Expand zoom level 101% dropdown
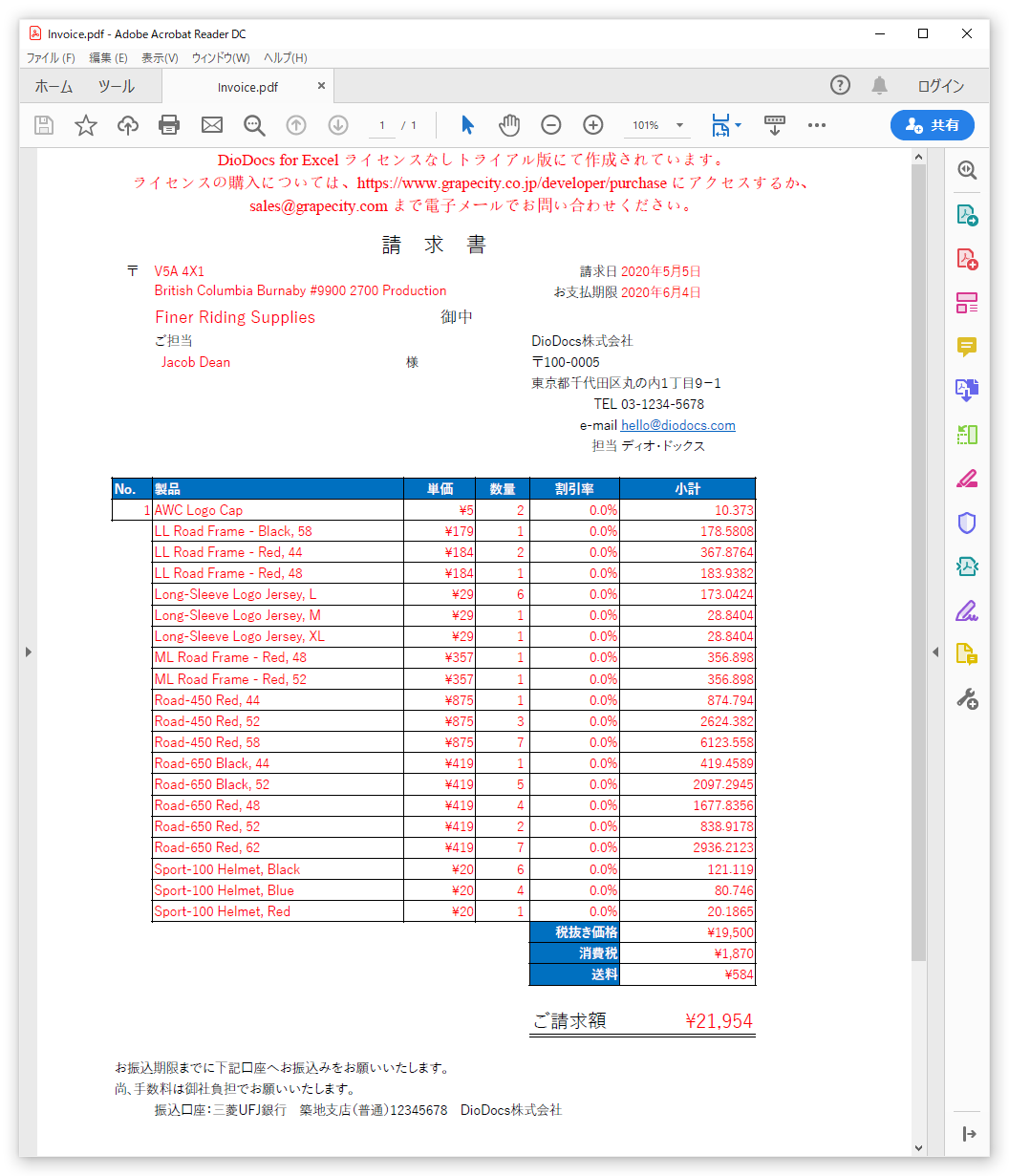Image resolution: width=1009 pixels, height=1176 pixels. (680, 125)
